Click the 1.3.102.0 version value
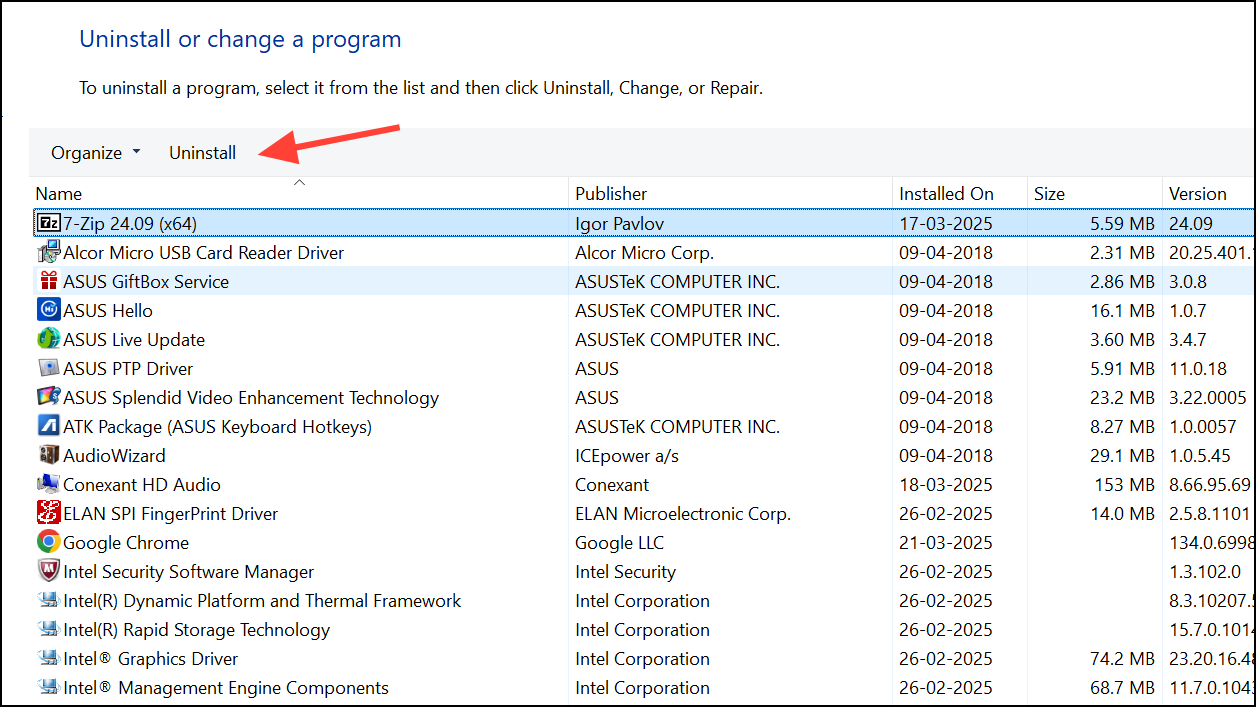1256x707 pixels. click(x=1204, y=572)
